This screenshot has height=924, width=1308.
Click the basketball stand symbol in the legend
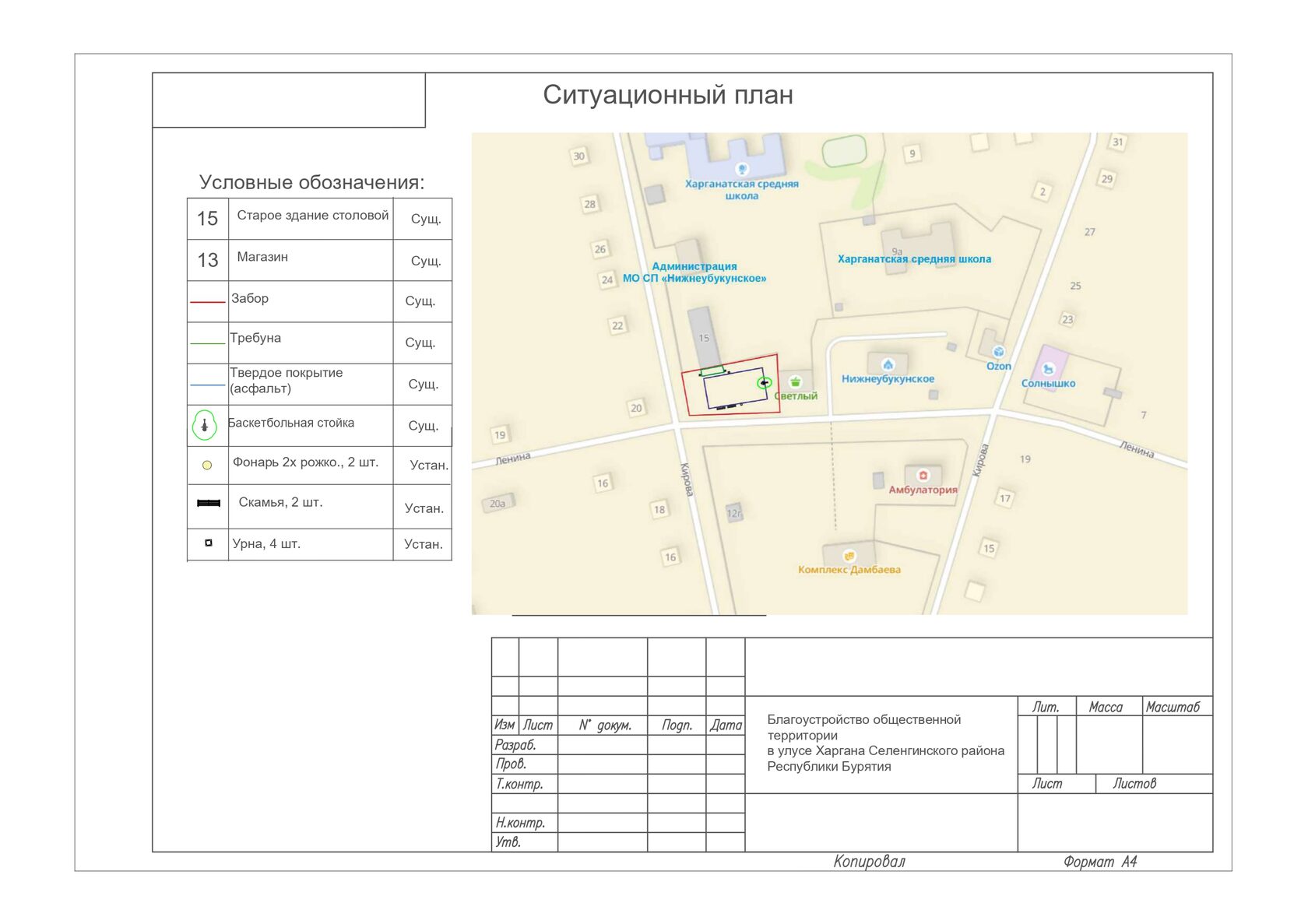pos(205,425)
